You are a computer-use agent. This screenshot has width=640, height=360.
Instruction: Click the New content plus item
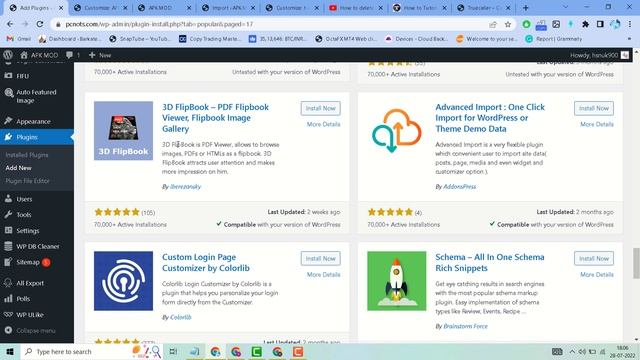(x=100, y=55)
